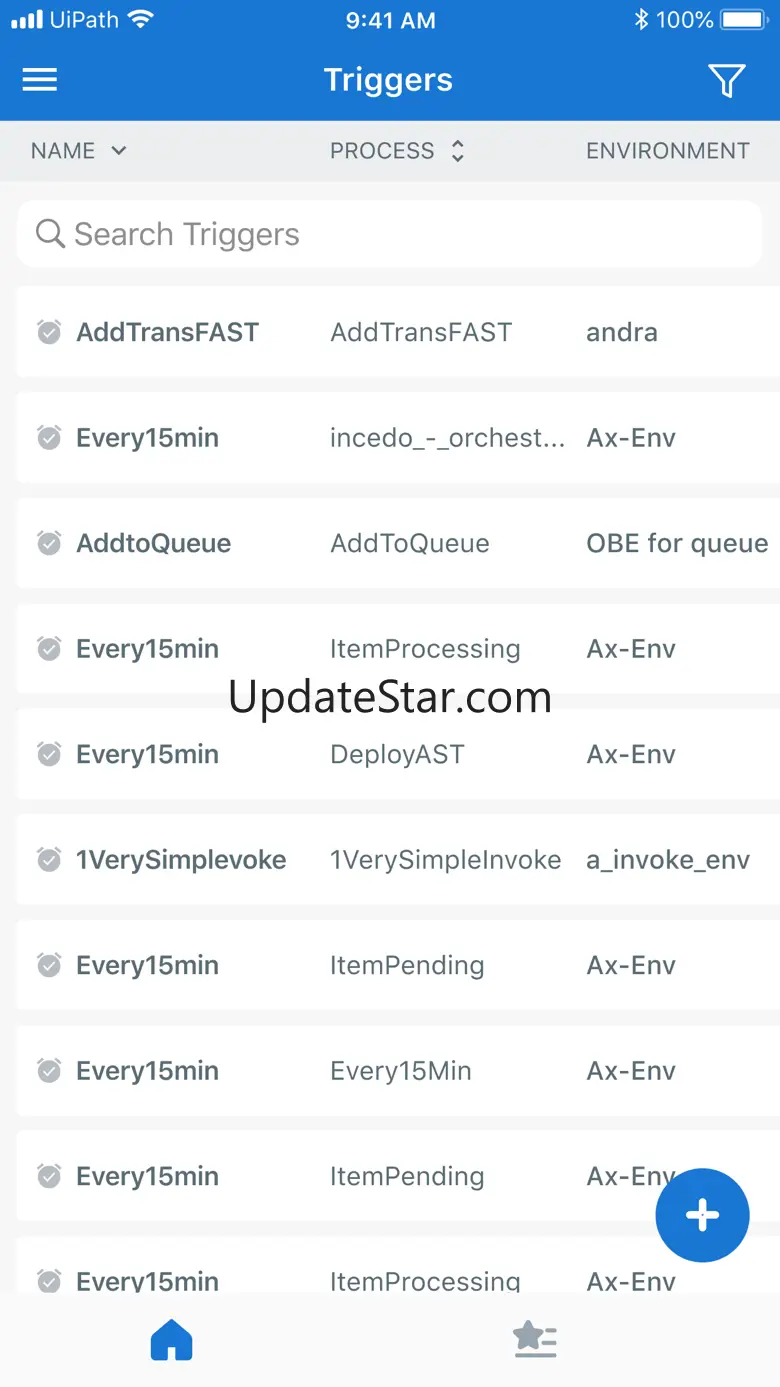
Task: Click the Wi-Fi status icon
Action: (x=141, y=20)
